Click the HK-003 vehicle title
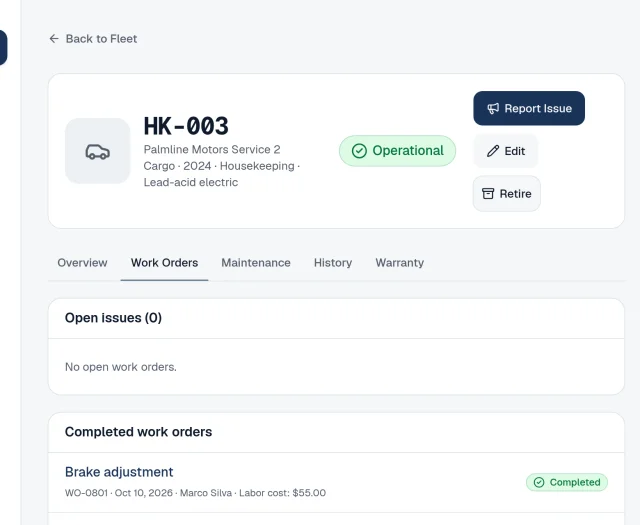The height and width of the screenshot is (525, 640). [186, 126]
